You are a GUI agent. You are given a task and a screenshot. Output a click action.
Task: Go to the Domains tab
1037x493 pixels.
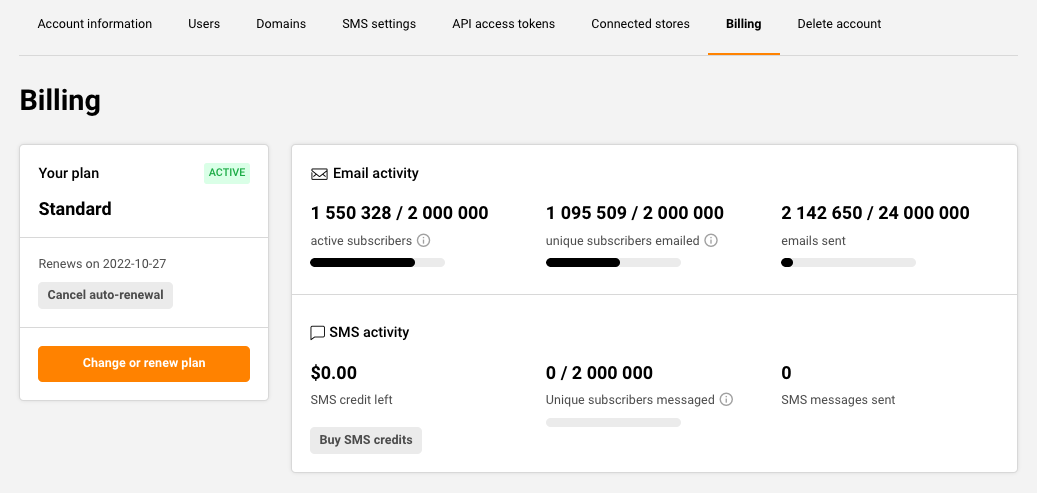(281, 24)
